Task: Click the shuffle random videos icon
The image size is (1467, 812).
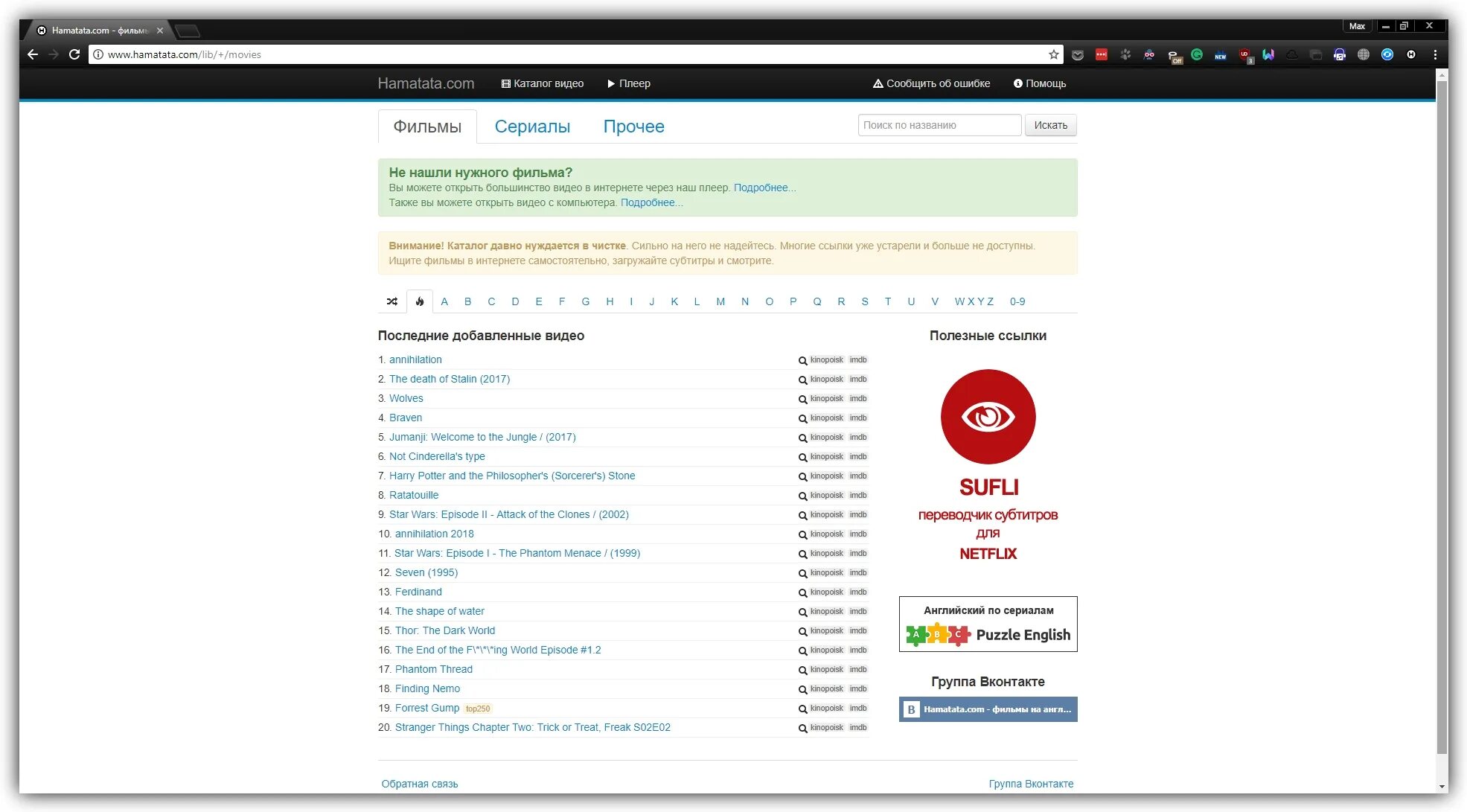Action: coord(392,301)
